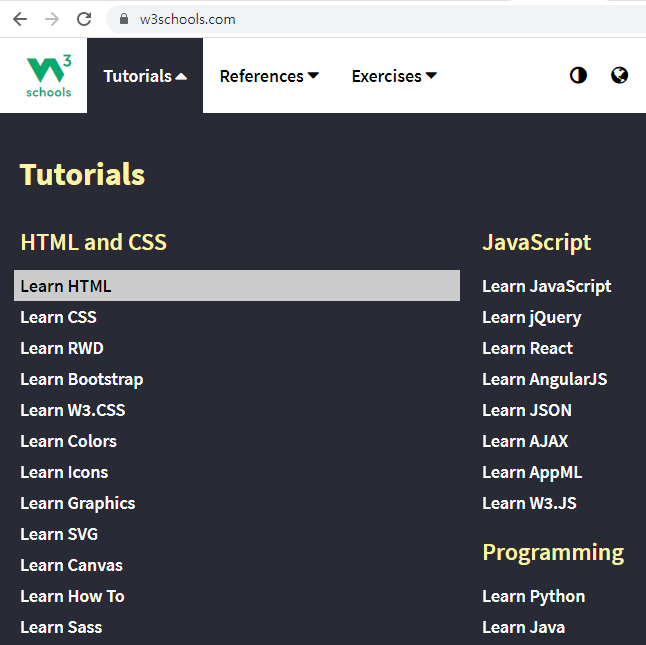Open the Learn CSS tutorial
Image resolution: width=646 pixels, height=645 pixels.
pos(58,317)
